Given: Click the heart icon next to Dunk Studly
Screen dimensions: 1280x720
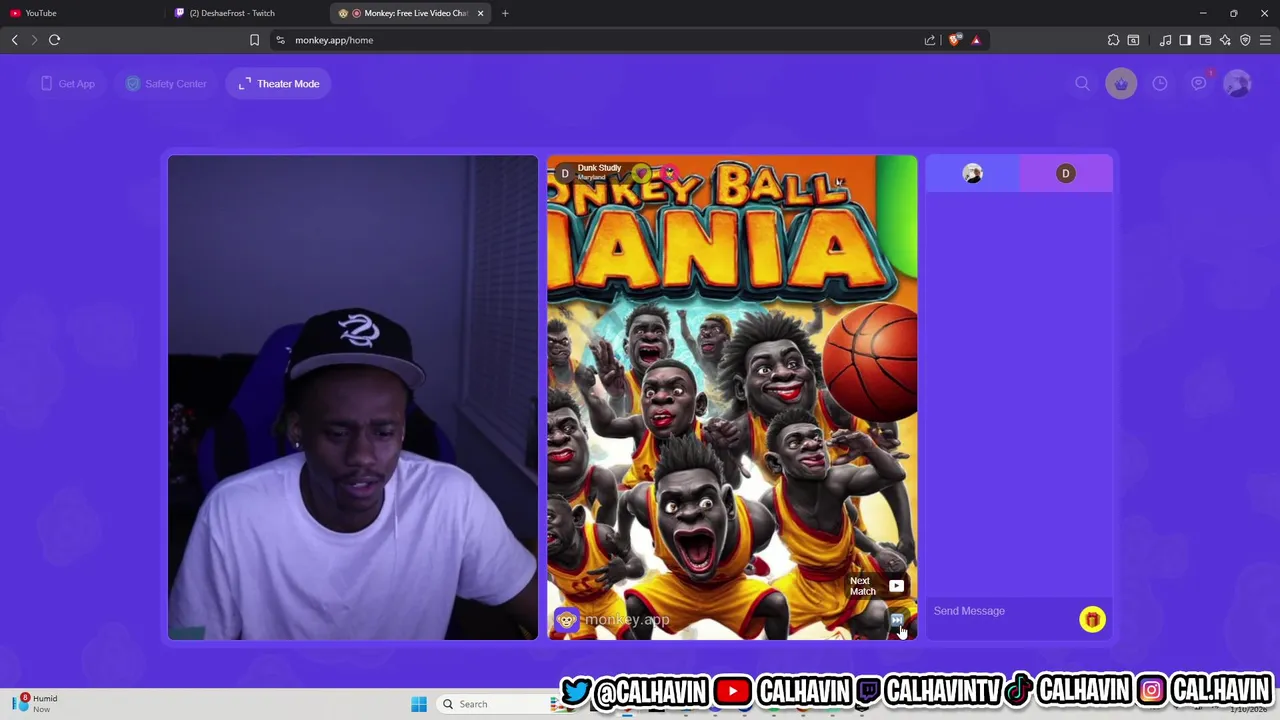Looking at the screenshot, I should pyautogui.click(x=641, y=174).
